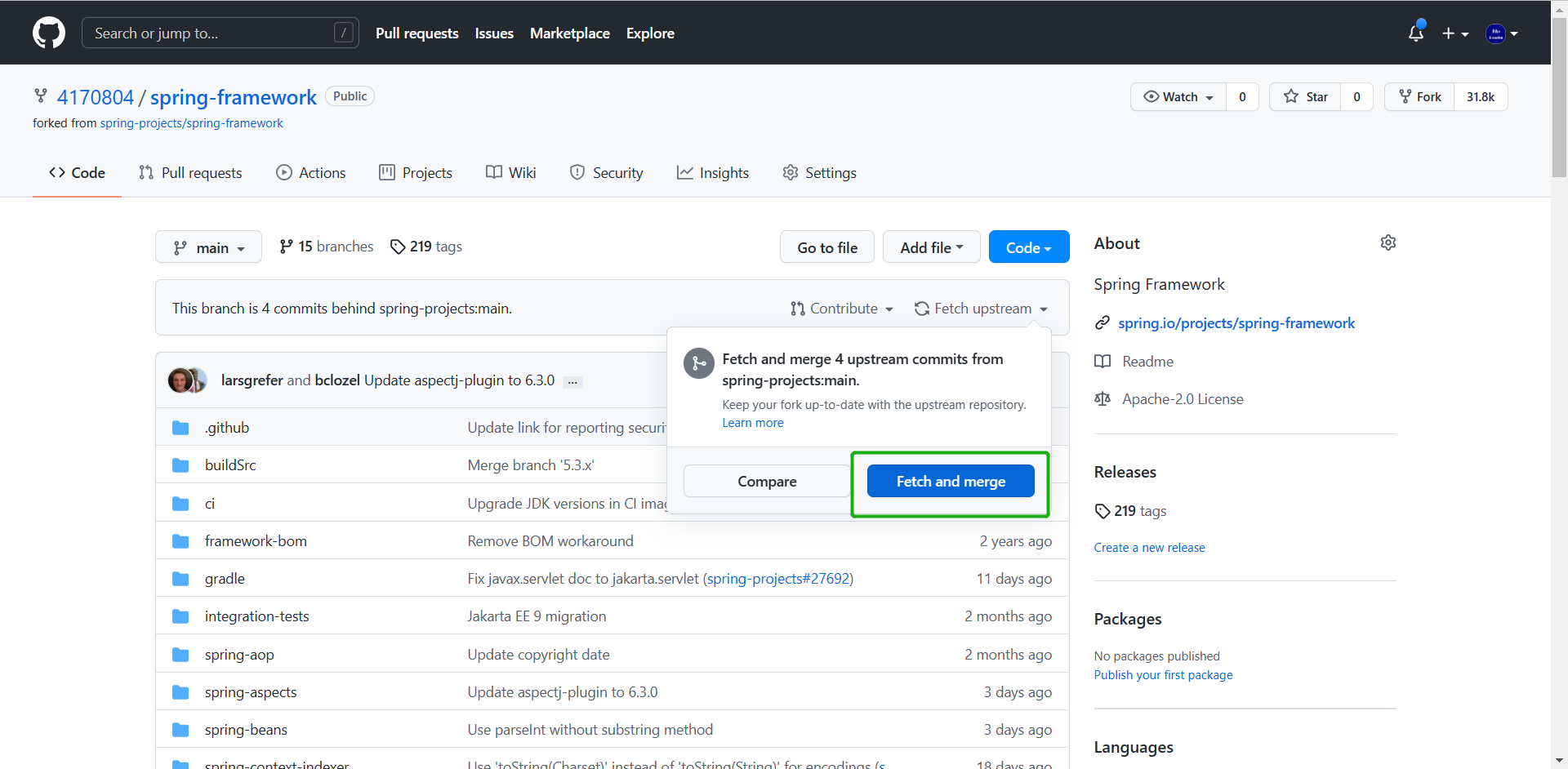Switch to the Wiki tab
Screen dimensions: 1568x769
pyautogui.click(x=511, y=172)
